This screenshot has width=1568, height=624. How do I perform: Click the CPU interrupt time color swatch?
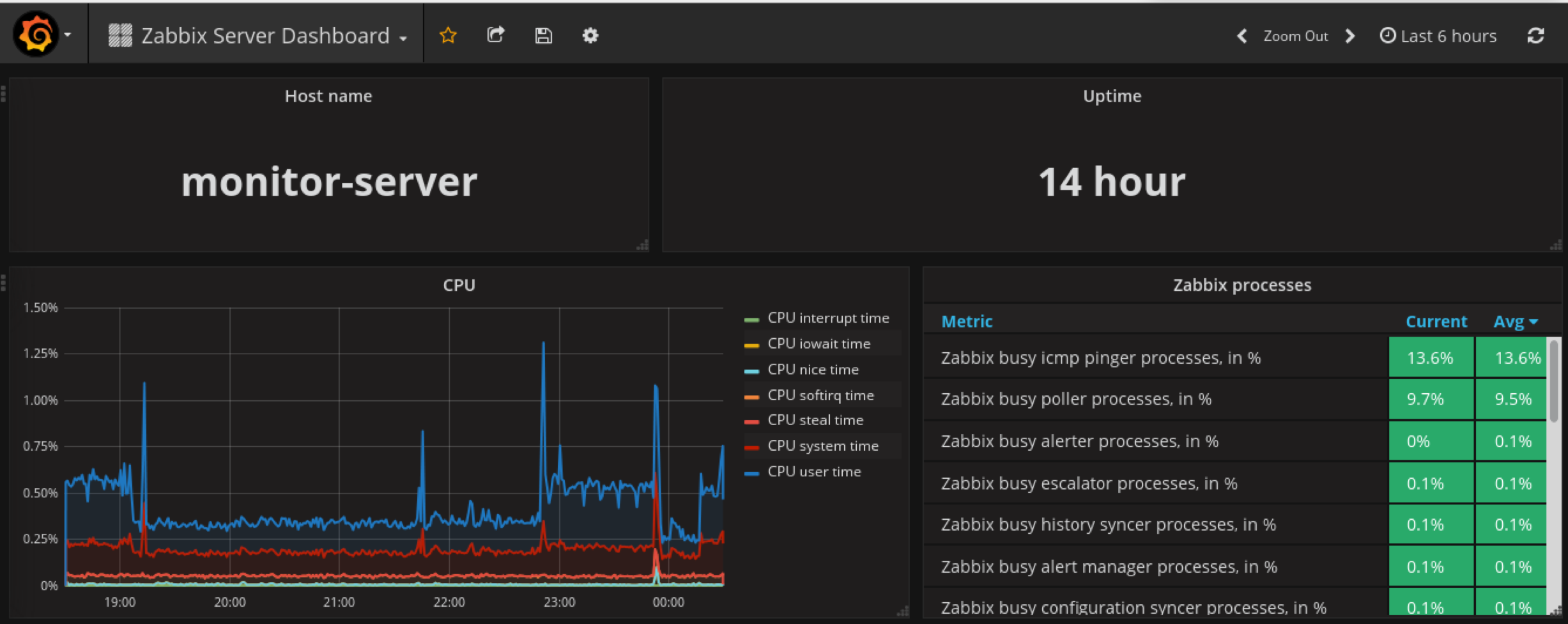(751, 319)
